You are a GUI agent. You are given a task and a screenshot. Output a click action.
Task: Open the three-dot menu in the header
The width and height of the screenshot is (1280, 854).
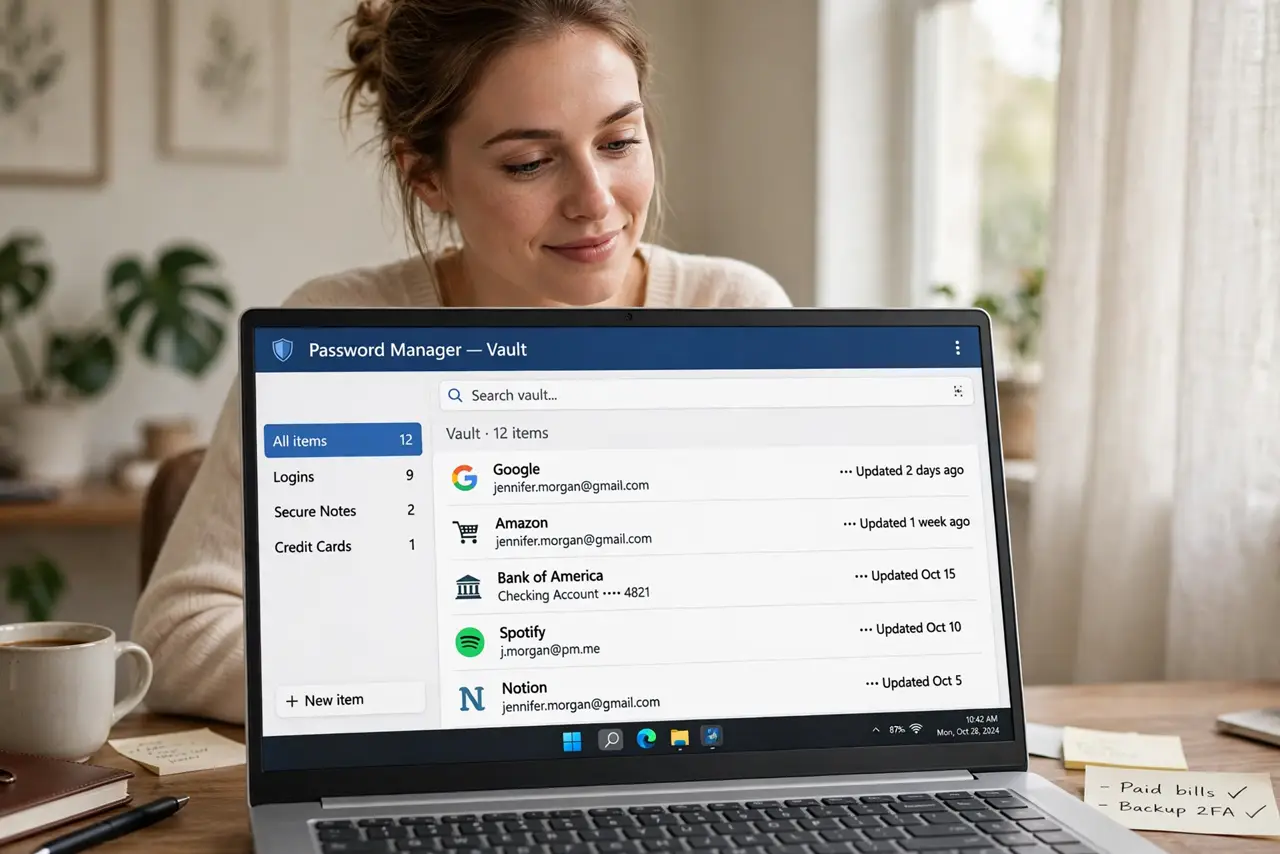pos(957,348)
